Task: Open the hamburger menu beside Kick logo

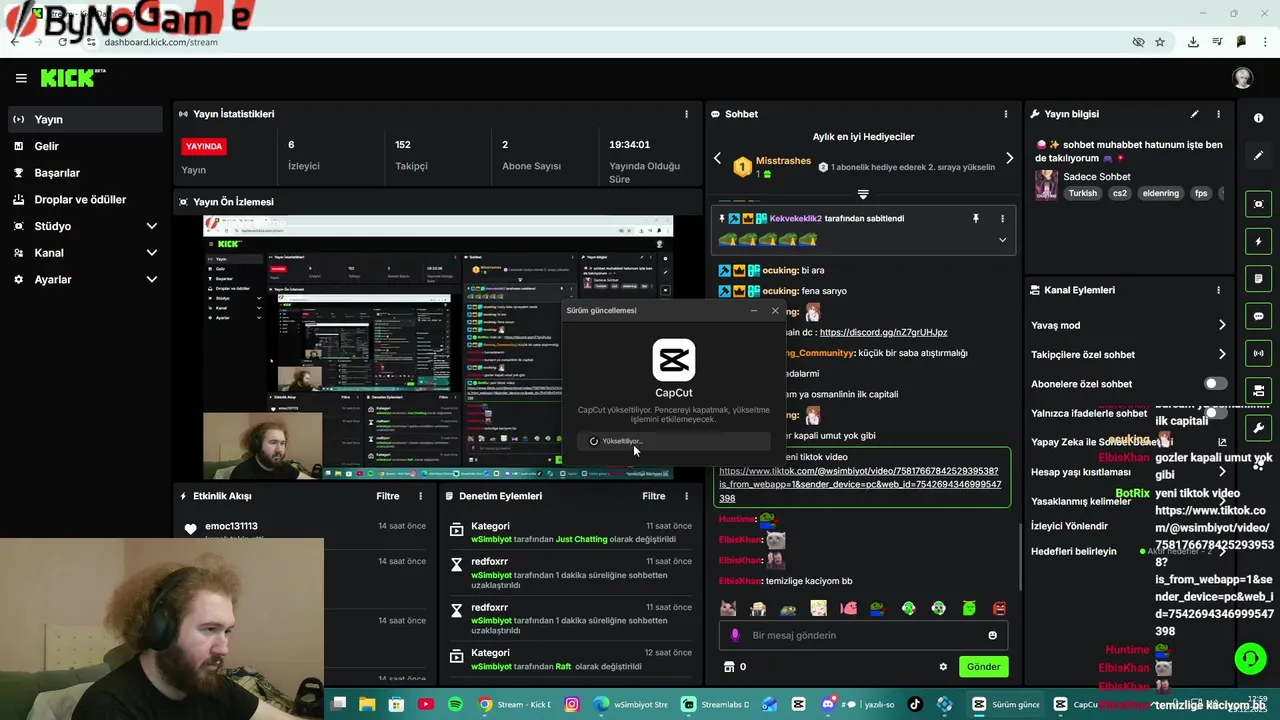Action: click(x=21, y=78)
